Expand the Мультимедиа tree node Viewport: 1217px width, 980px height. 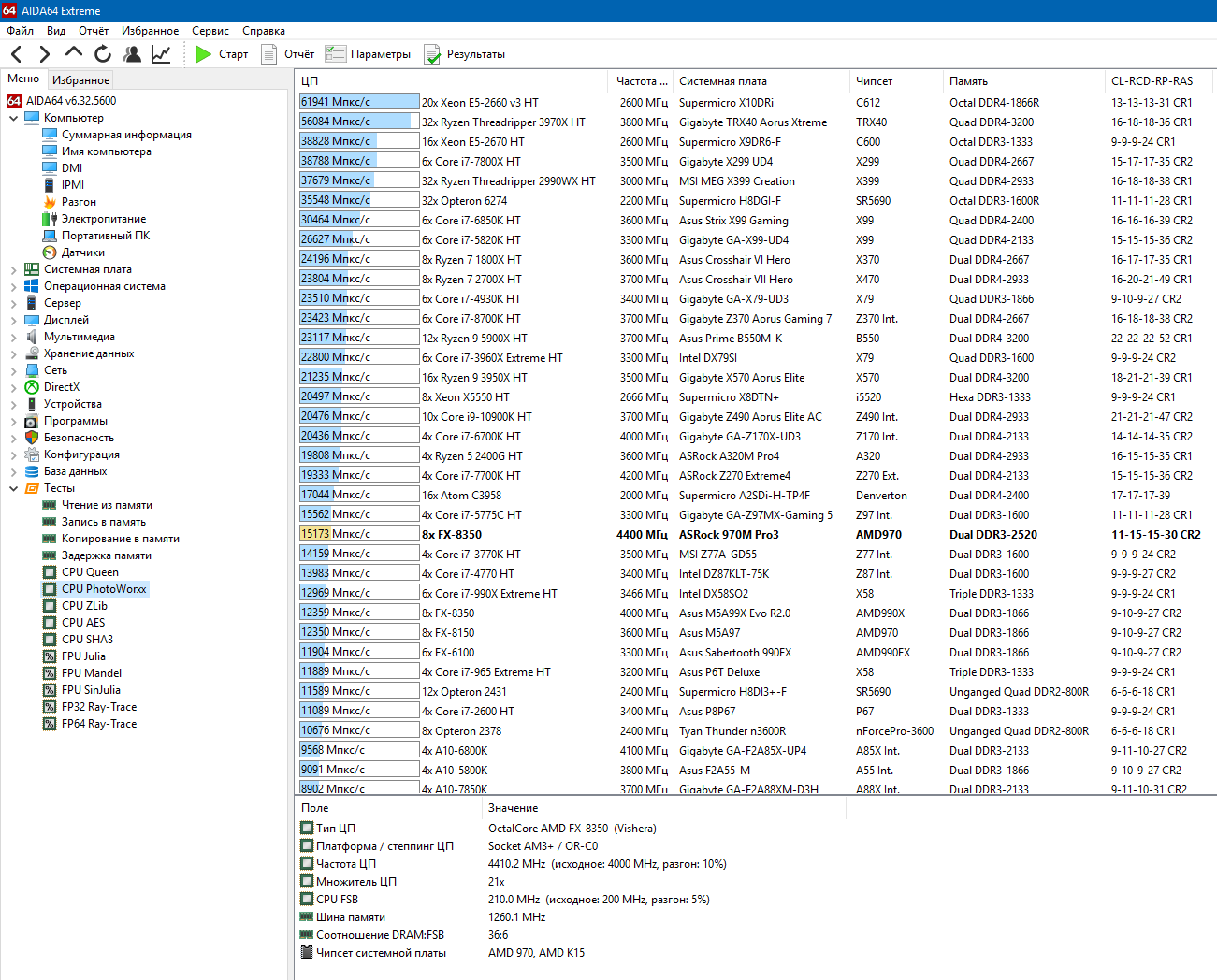(x=13, y=337)
